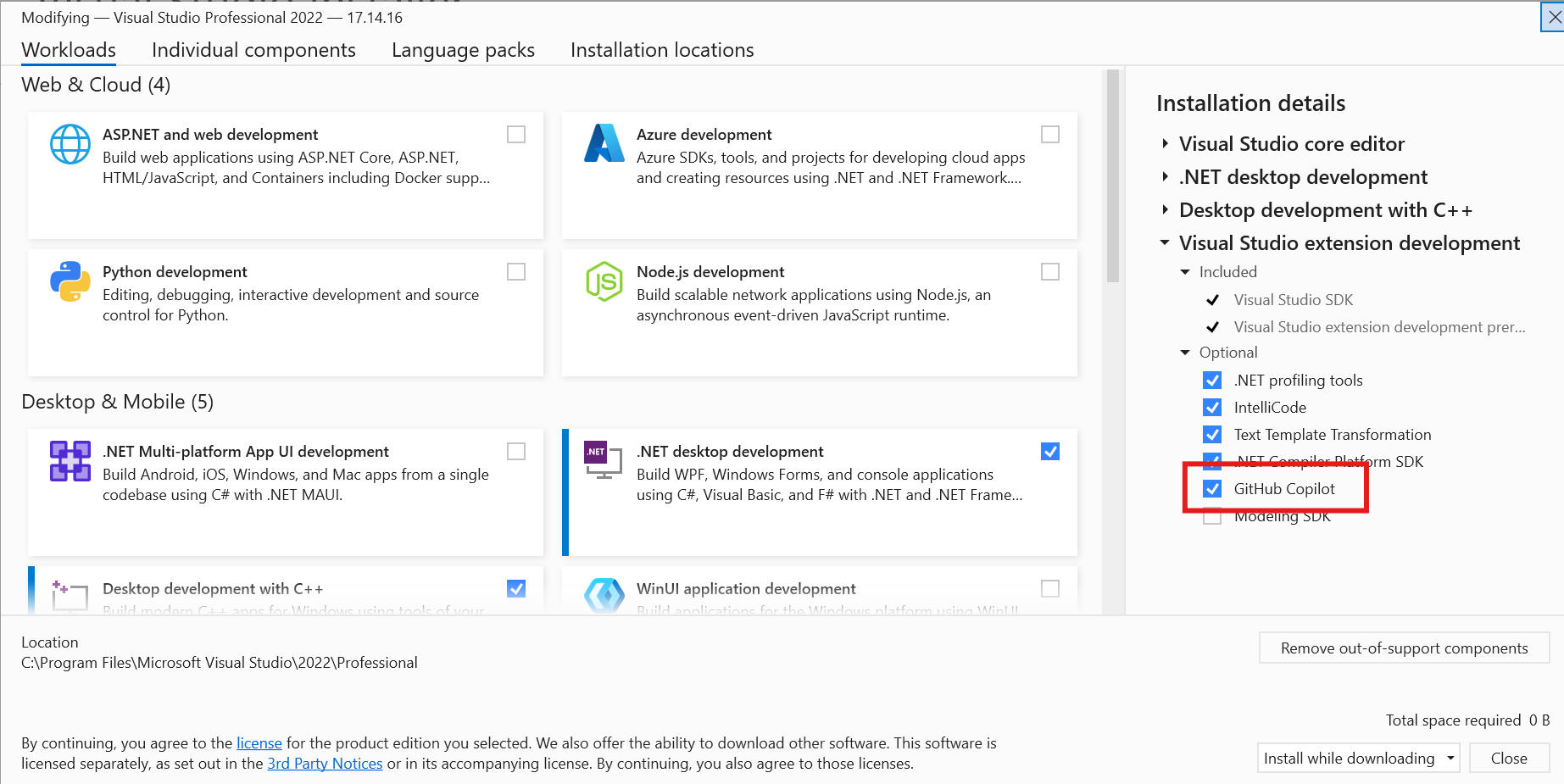Click the Close button at bottom

pyautogui.click(x=1509, y=758)
